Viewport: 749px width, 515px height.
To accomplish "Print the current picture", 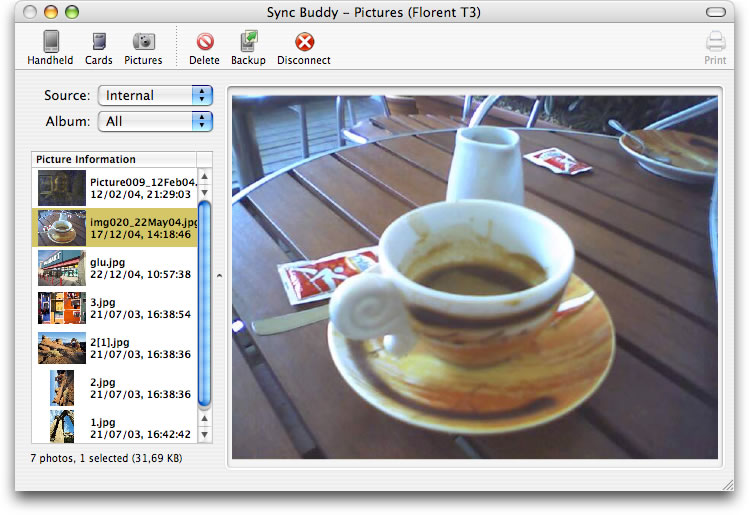I will click(715, 47).
